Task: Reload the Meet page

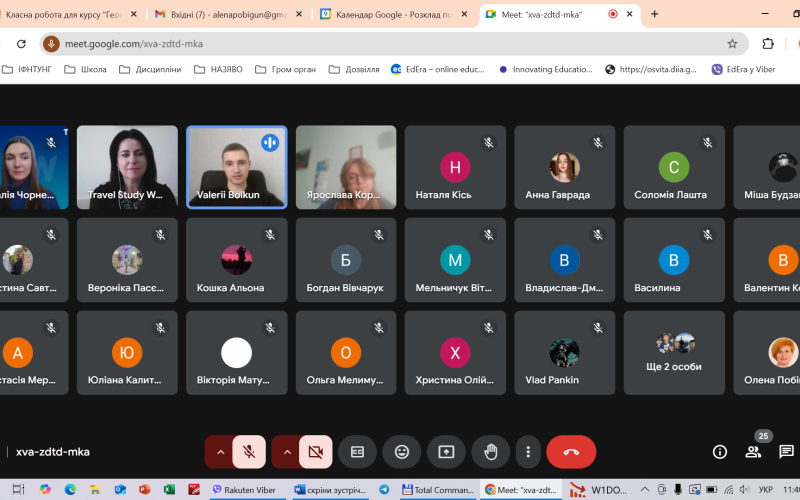Action: point(21,44)
